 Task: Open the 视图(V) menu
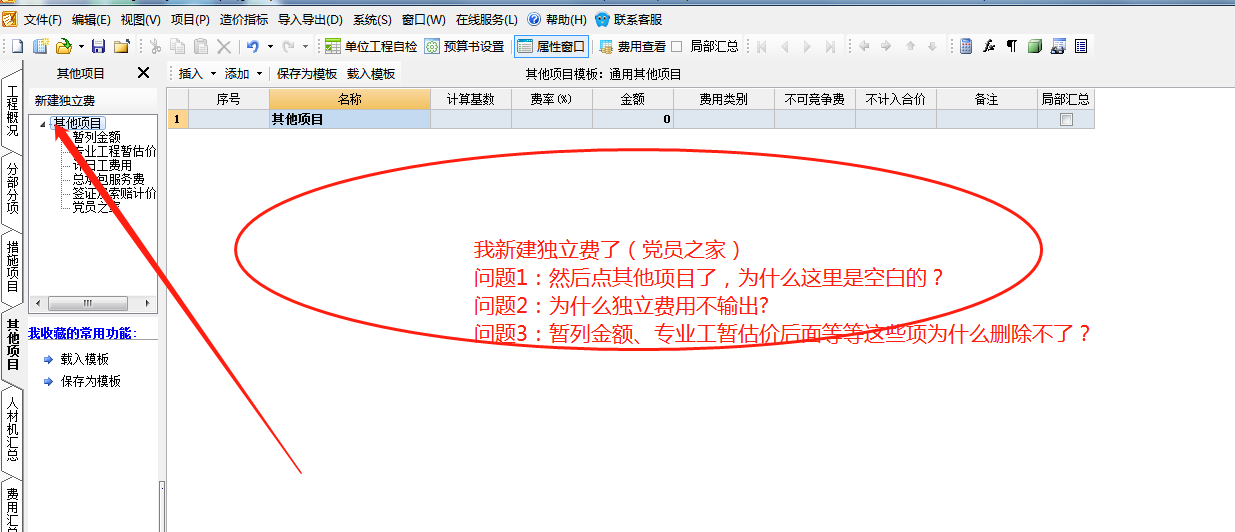[x=140, y=20]
